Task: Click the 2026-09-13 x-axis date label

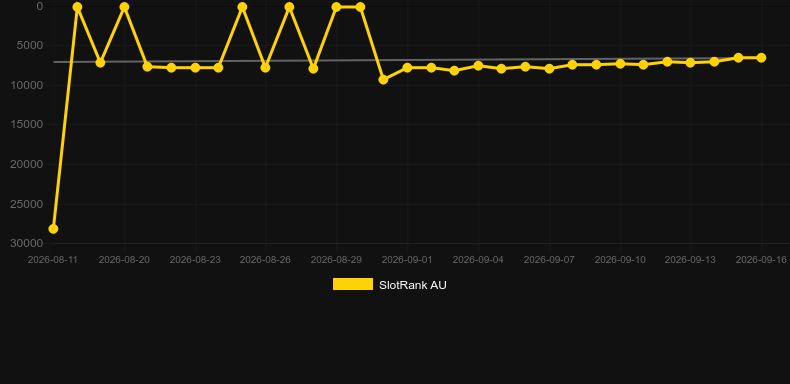Action: coord(690,260)
